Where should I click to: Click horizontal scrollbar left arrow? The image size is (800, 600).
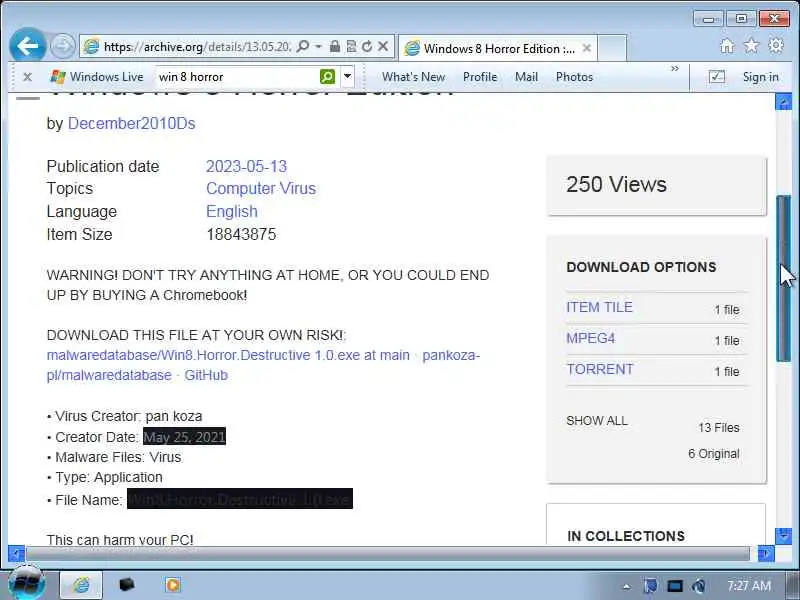click(x=16, y=553)
